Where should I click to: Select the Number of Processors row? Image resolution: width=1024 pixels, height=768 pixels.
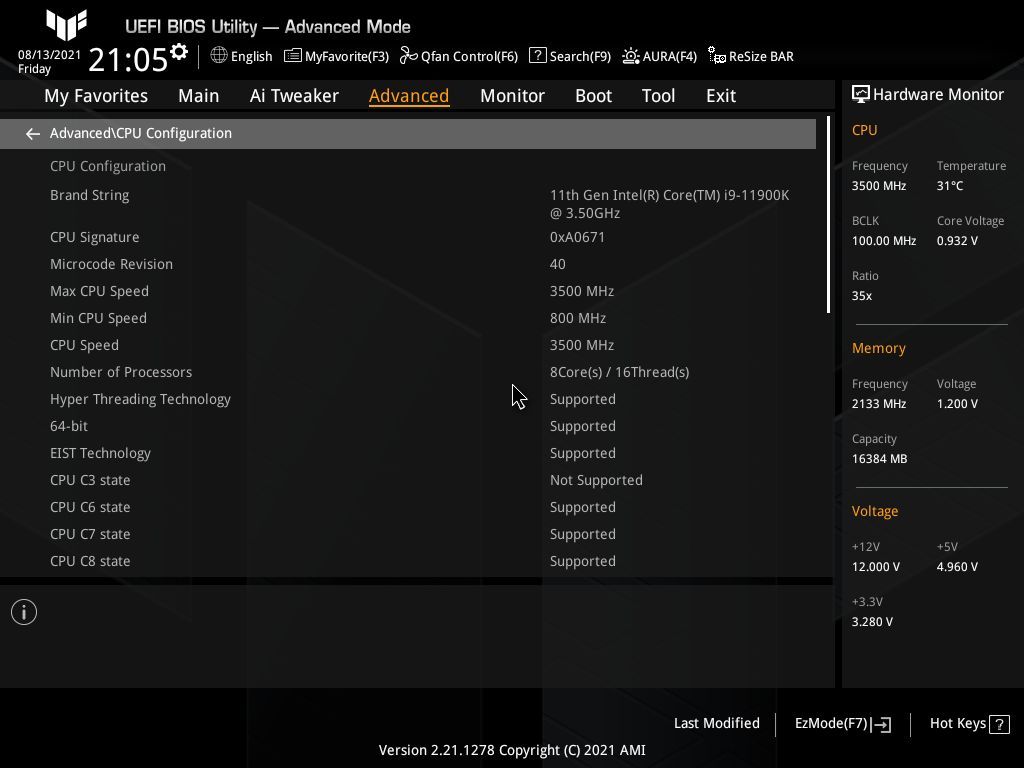408,372
